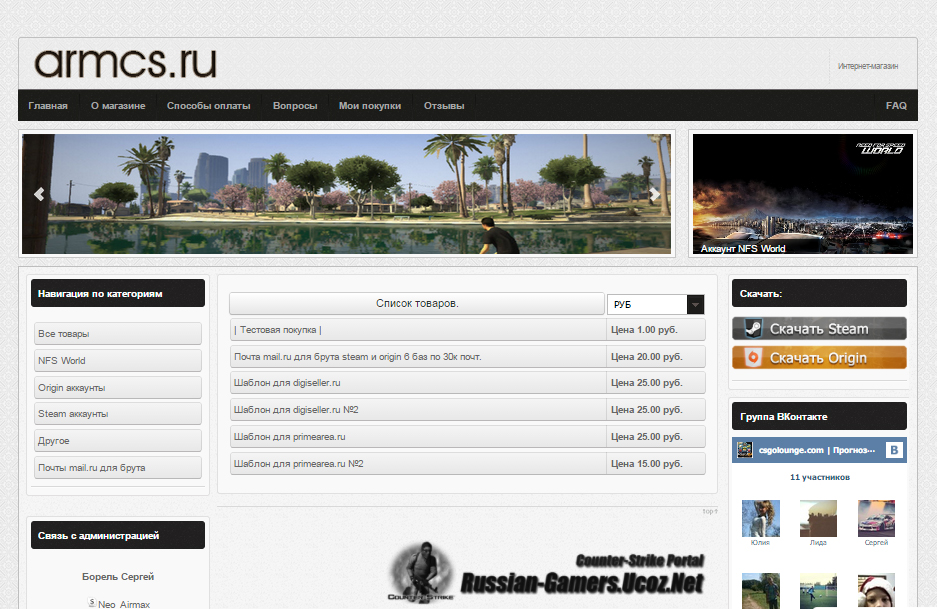Click Neo_Airmax Skype contact text
937x609 pixels.
[124, 604]
